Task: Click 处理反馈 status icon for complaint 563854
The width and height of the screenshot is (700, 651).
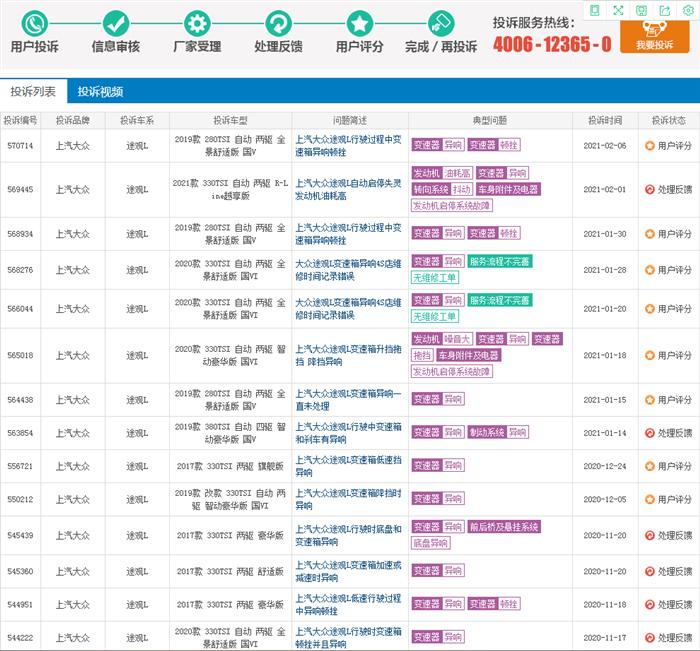Action: [650, 433]
